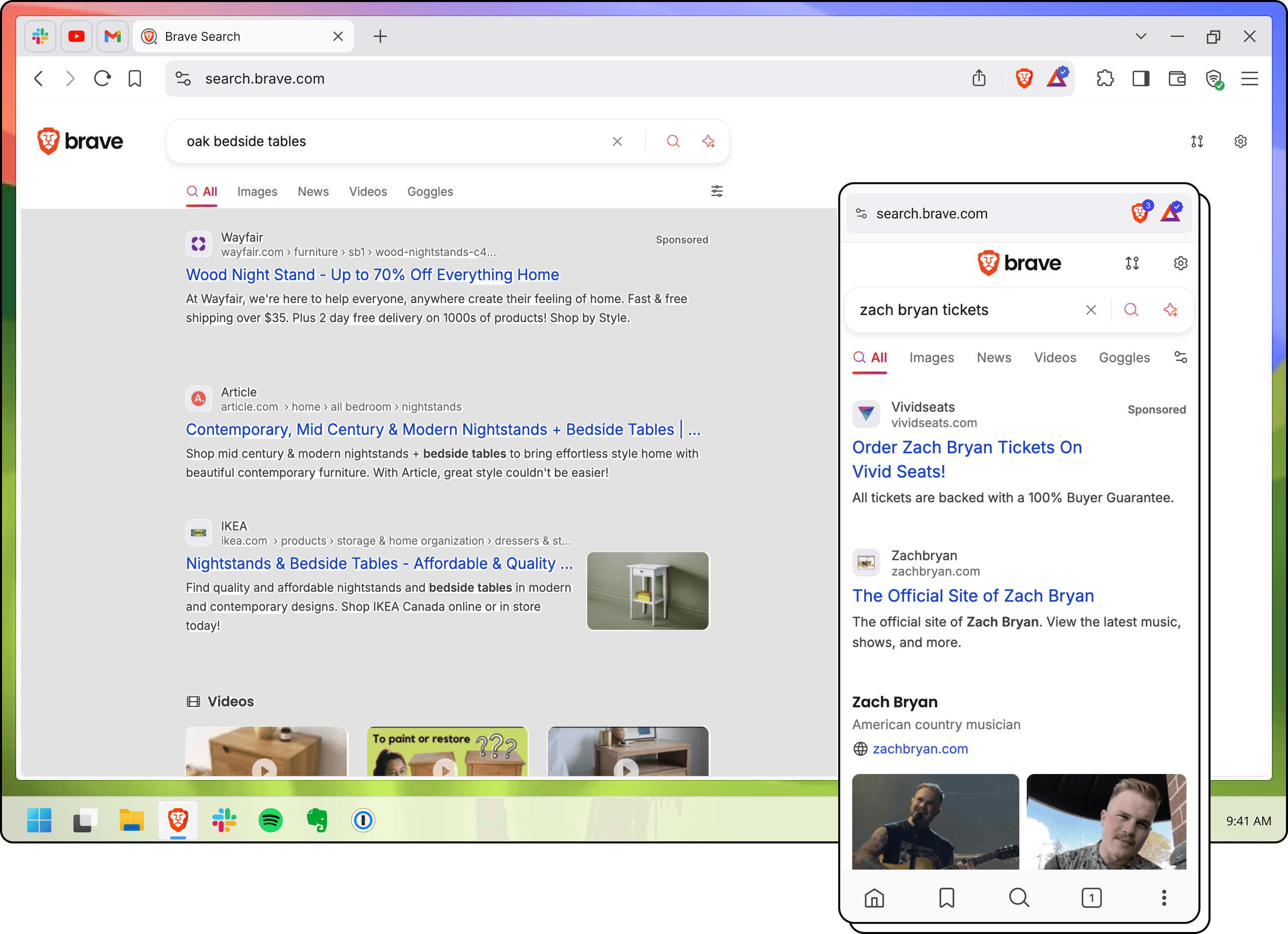Open the Article Contemporary Nightstands result

coord(444,429)
